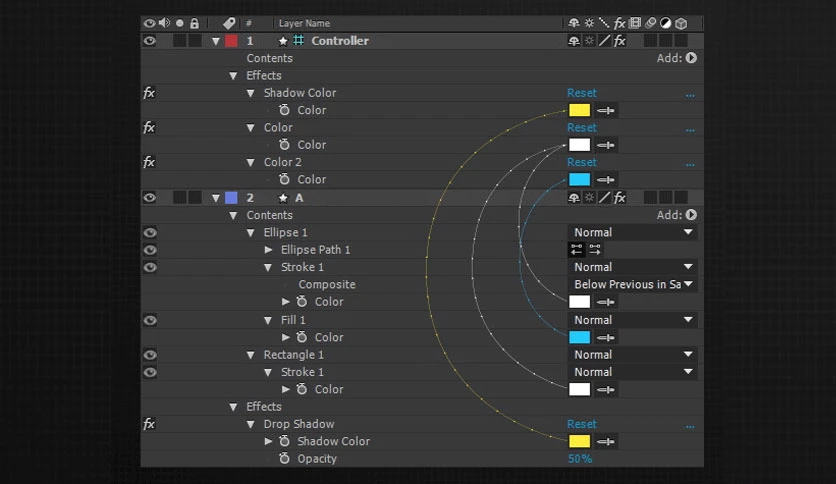Disable the Shadow Color effect fx toggle

149,93
